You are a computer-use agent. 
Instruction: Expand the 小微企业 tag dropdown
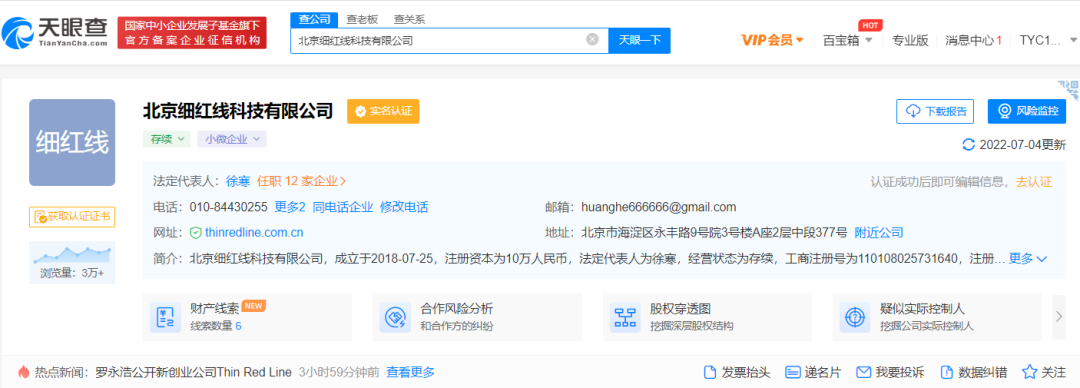pyautogui.click(x=231, y=139)
